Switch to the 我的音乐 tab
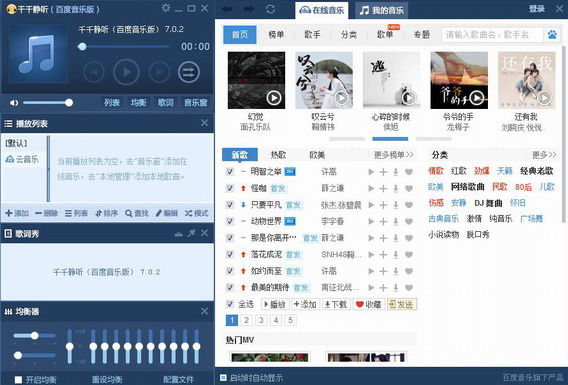This screenshot has height=385, width=568. [x=381, y=11]
